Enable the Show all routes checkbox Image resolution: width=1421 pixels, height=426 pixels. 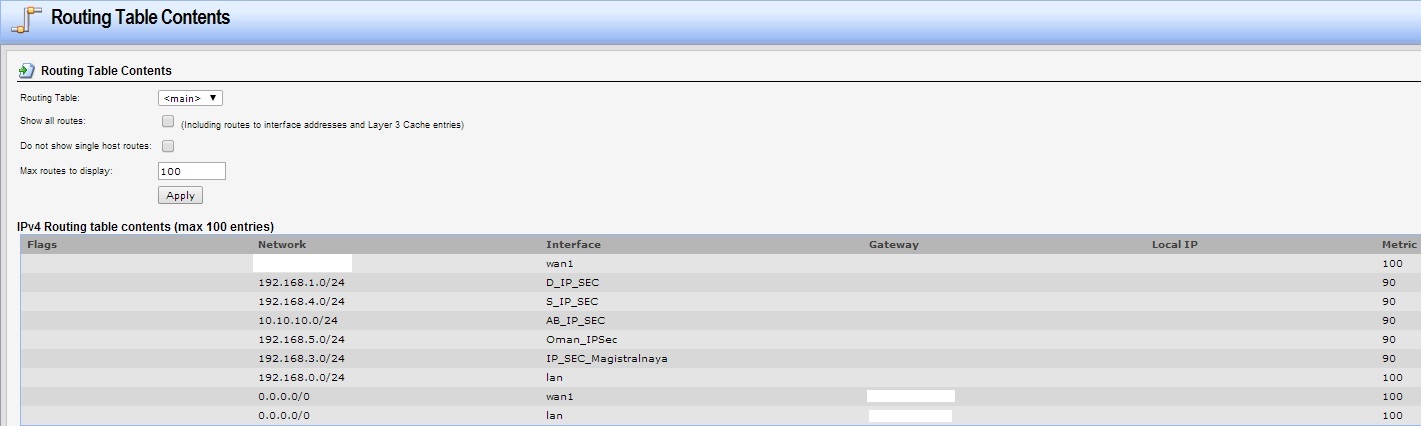click(x=168, y=121)
